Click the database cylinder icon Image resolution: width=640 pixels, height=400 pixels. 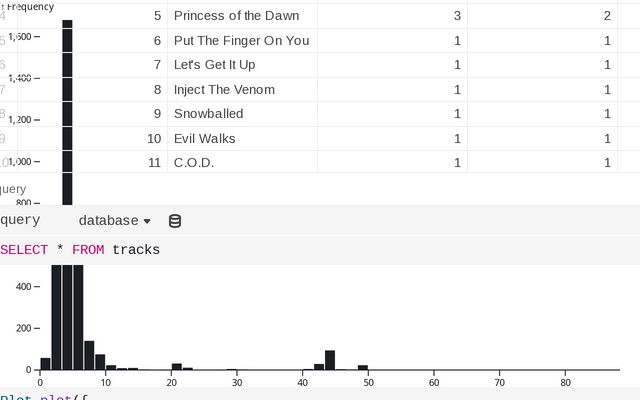click(175, 221)
